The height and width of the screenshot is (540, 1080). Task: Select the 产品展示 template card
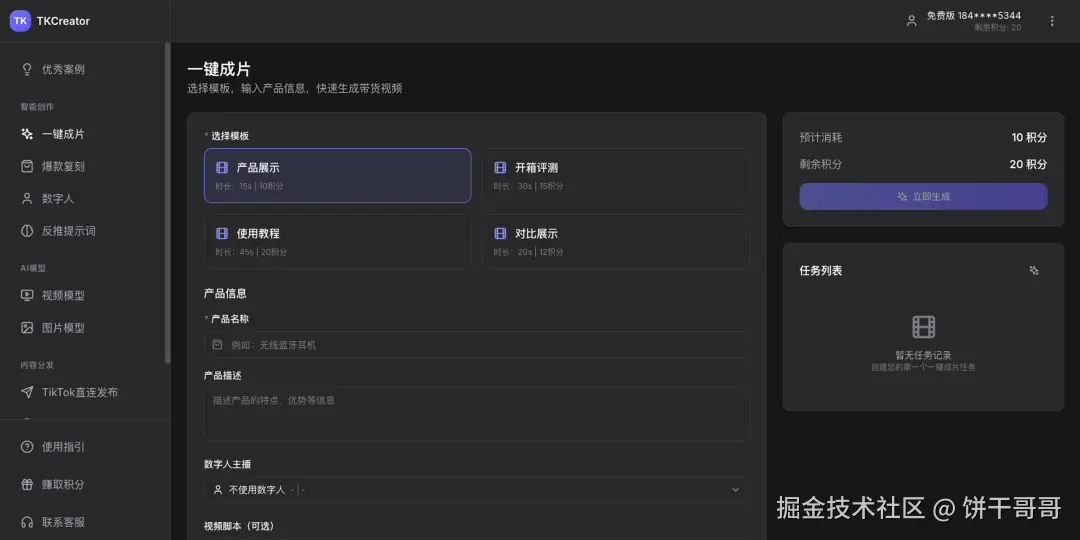tap(338, 176)
